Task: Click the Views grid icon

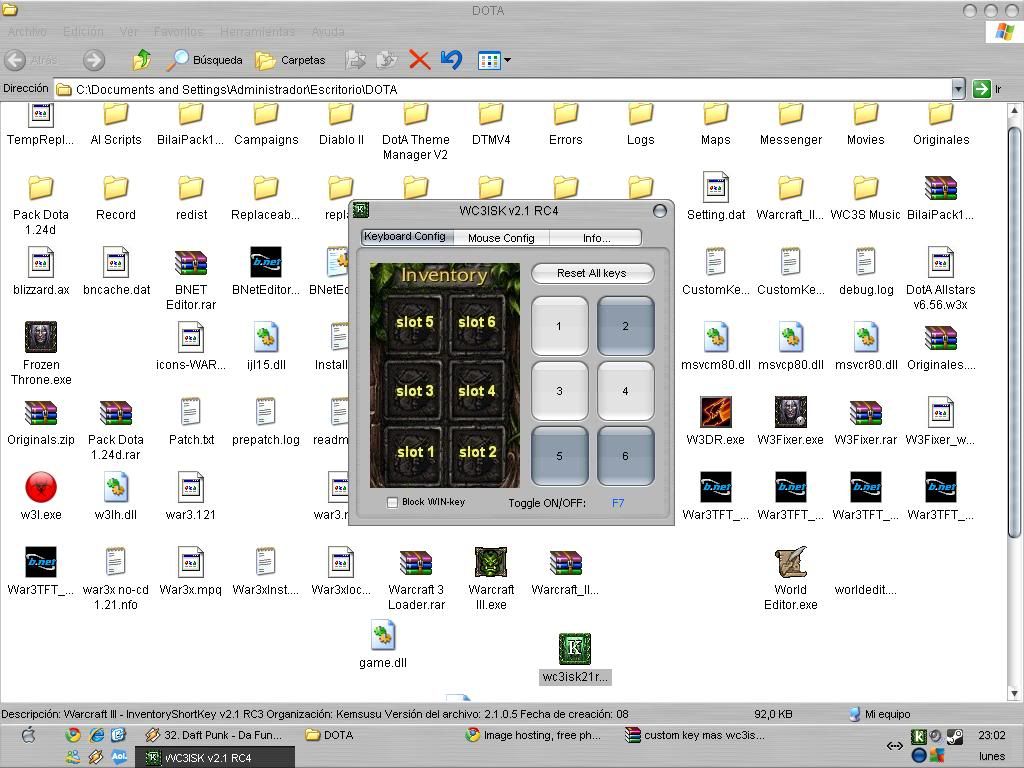Action: pyautogui.click(x=489, y=60)
